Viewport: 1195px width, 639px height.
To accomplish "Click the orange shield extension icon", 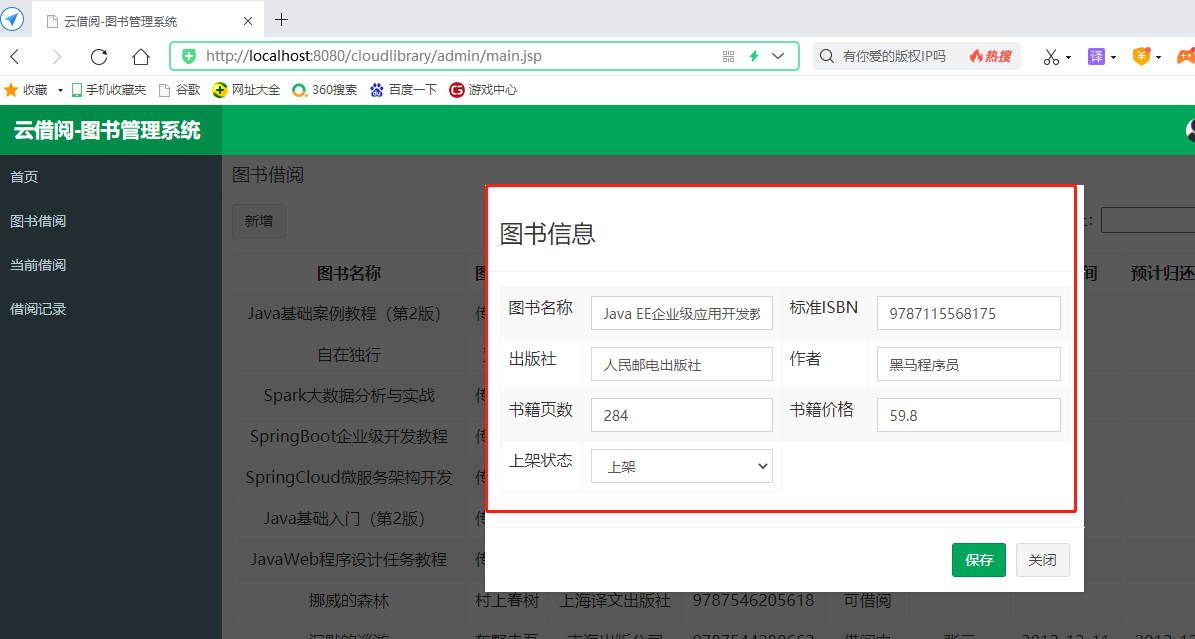I will coord(1141,56).
